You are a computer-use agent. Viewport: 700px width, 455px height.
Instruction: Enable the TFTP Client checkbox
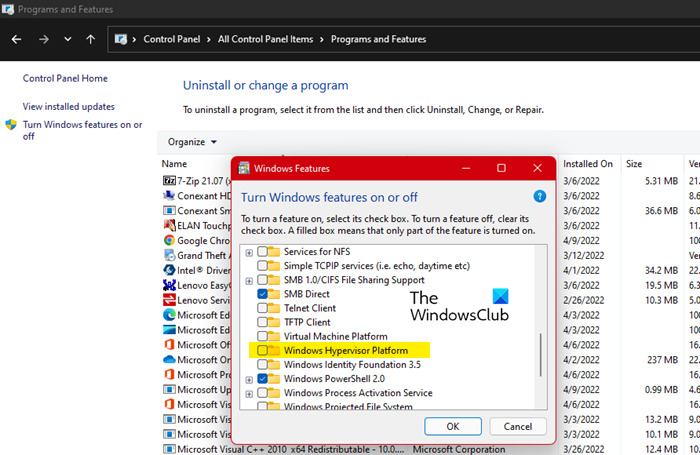point(262,322)
